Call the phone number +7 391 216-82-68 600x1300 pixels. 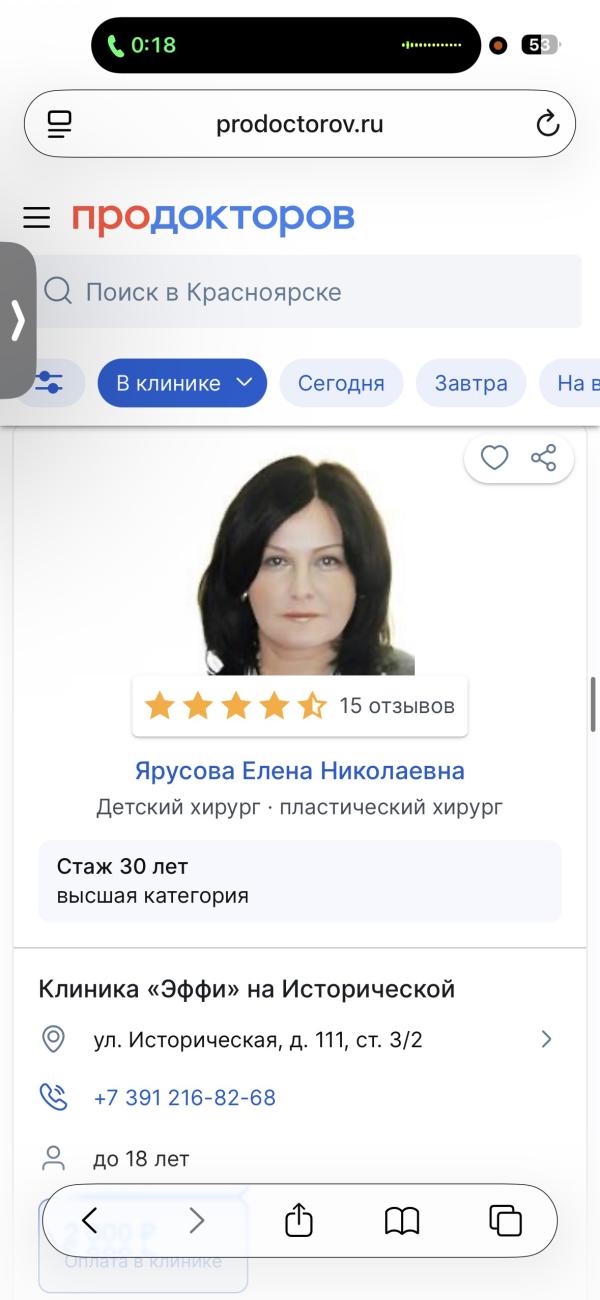(x=184, y=1097)
